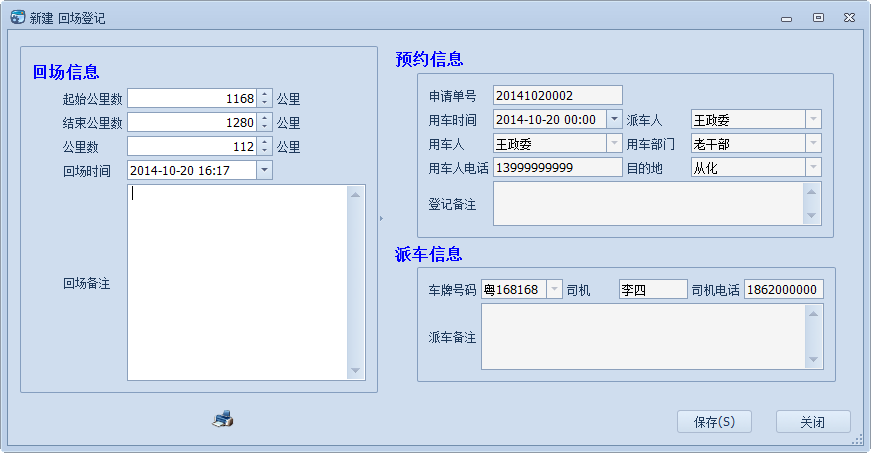The height and width of the screenshot is (453, 871).
Task: Click the 司机电话 field
Action: pyautogui.click(x=783, y=289)
